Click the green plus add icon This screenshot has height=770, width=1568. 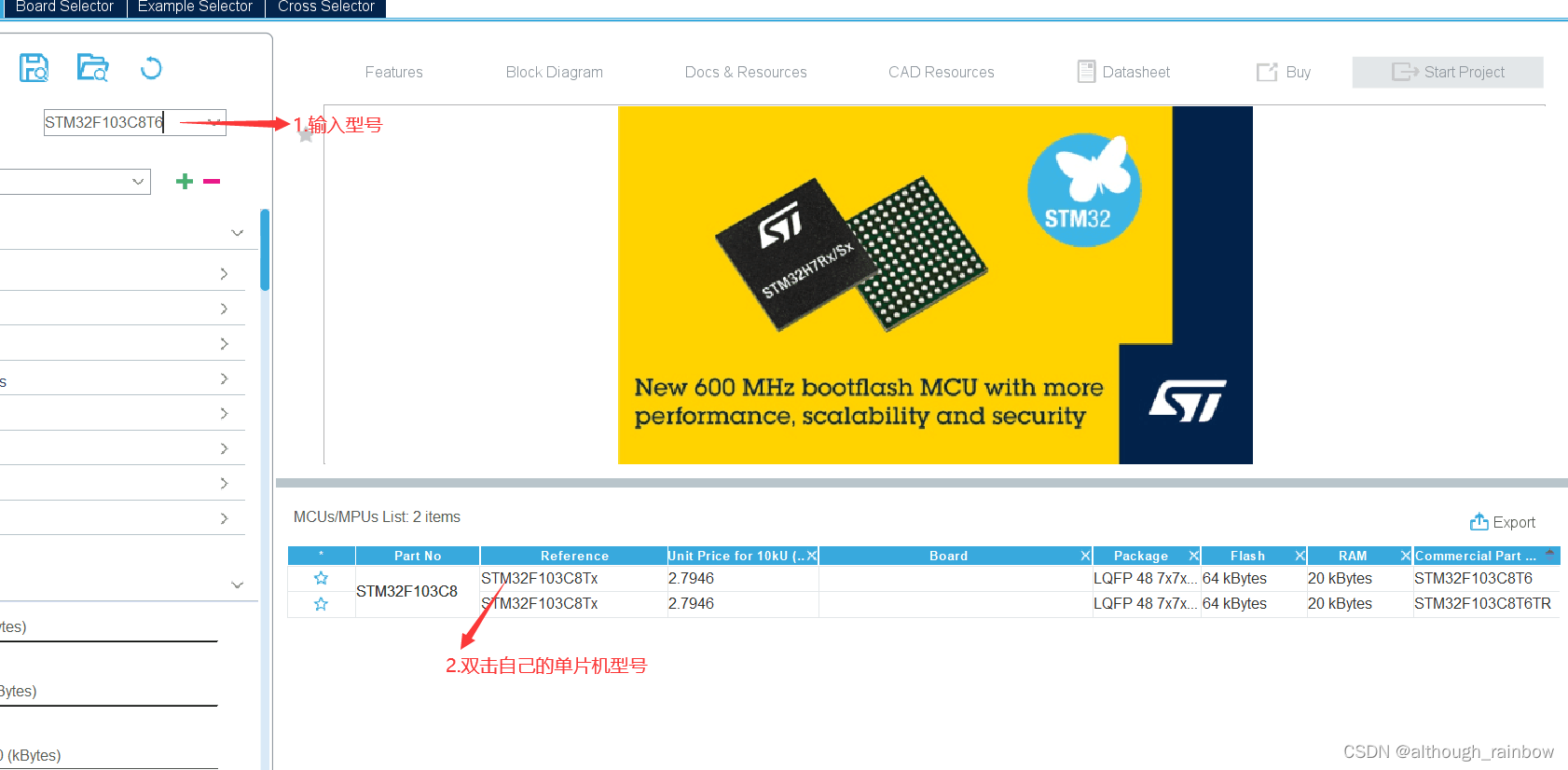click(x=185, y=181)
